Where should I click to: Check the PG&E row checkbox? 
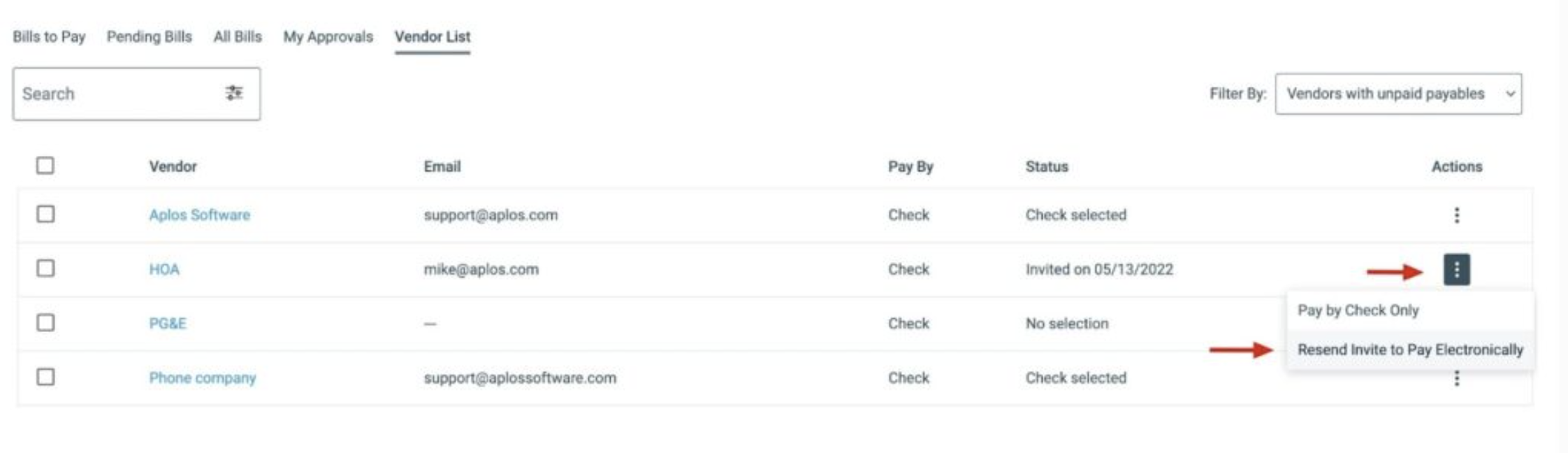(x=45, y=322)
